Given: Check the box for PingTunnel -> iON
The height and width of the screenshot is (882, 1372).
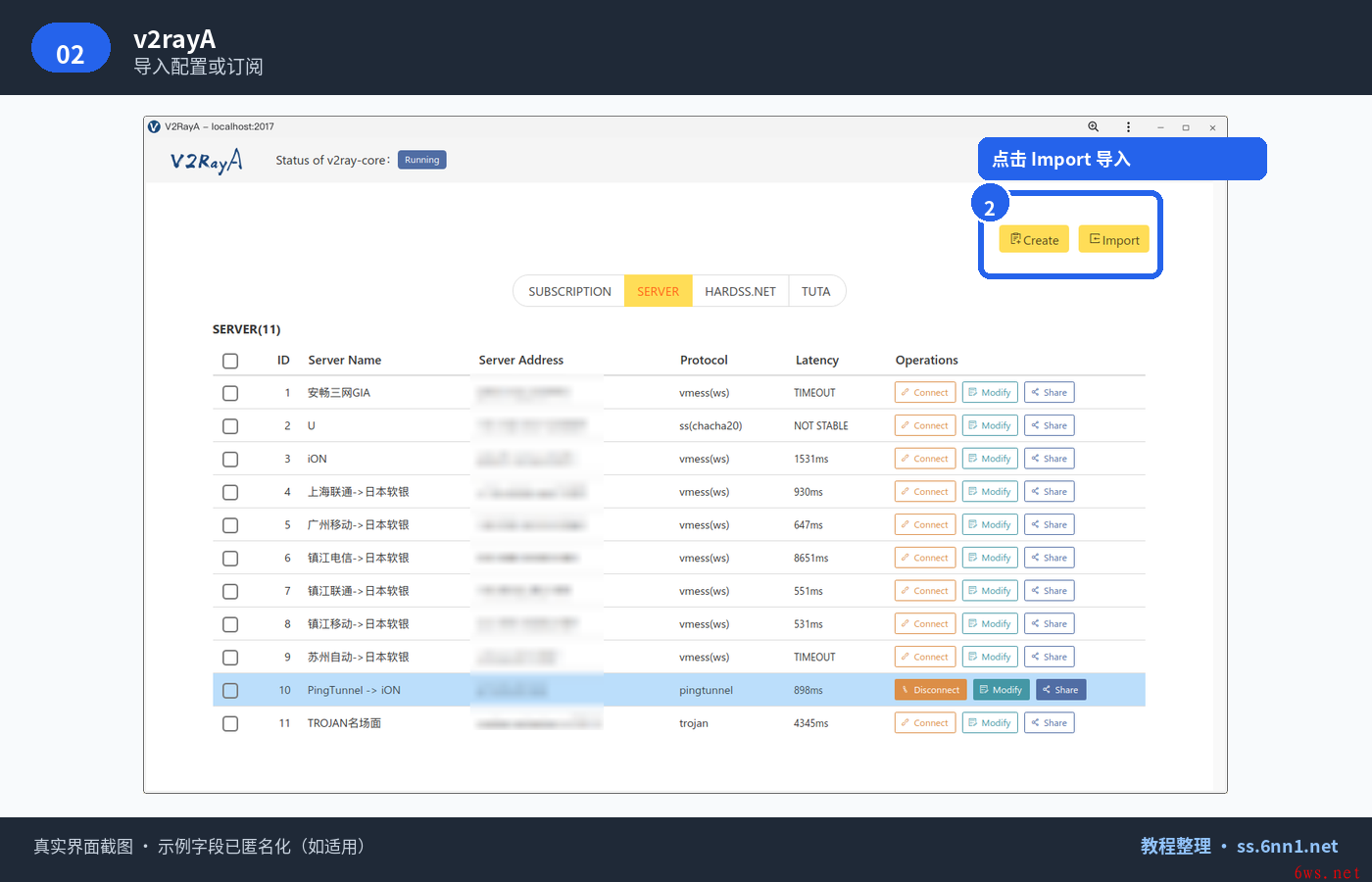Looking at the screenshot, I should tap(230, 691).
